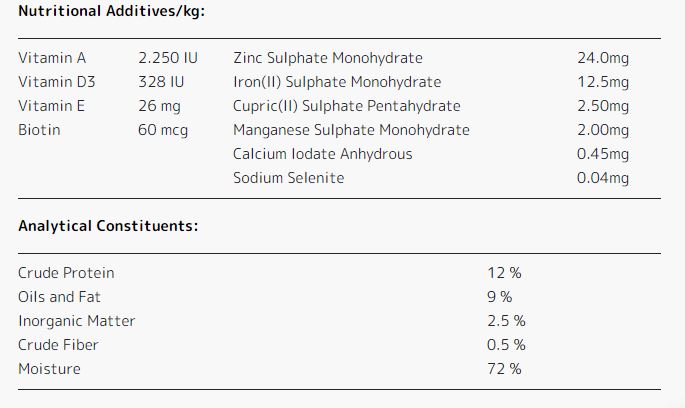The height and width of the screenshot is (408, 685).
Task: Click Cupric(II) Sulphate Pentahydrate text
Action: (x=347, y=106)
